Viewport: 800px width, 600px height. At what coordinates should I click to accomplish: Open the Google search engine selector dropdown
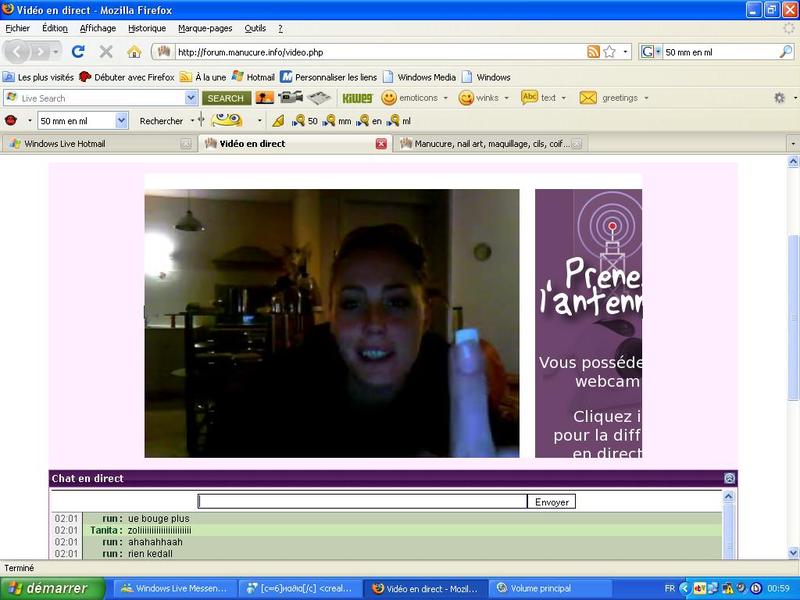tap(652, 52)
